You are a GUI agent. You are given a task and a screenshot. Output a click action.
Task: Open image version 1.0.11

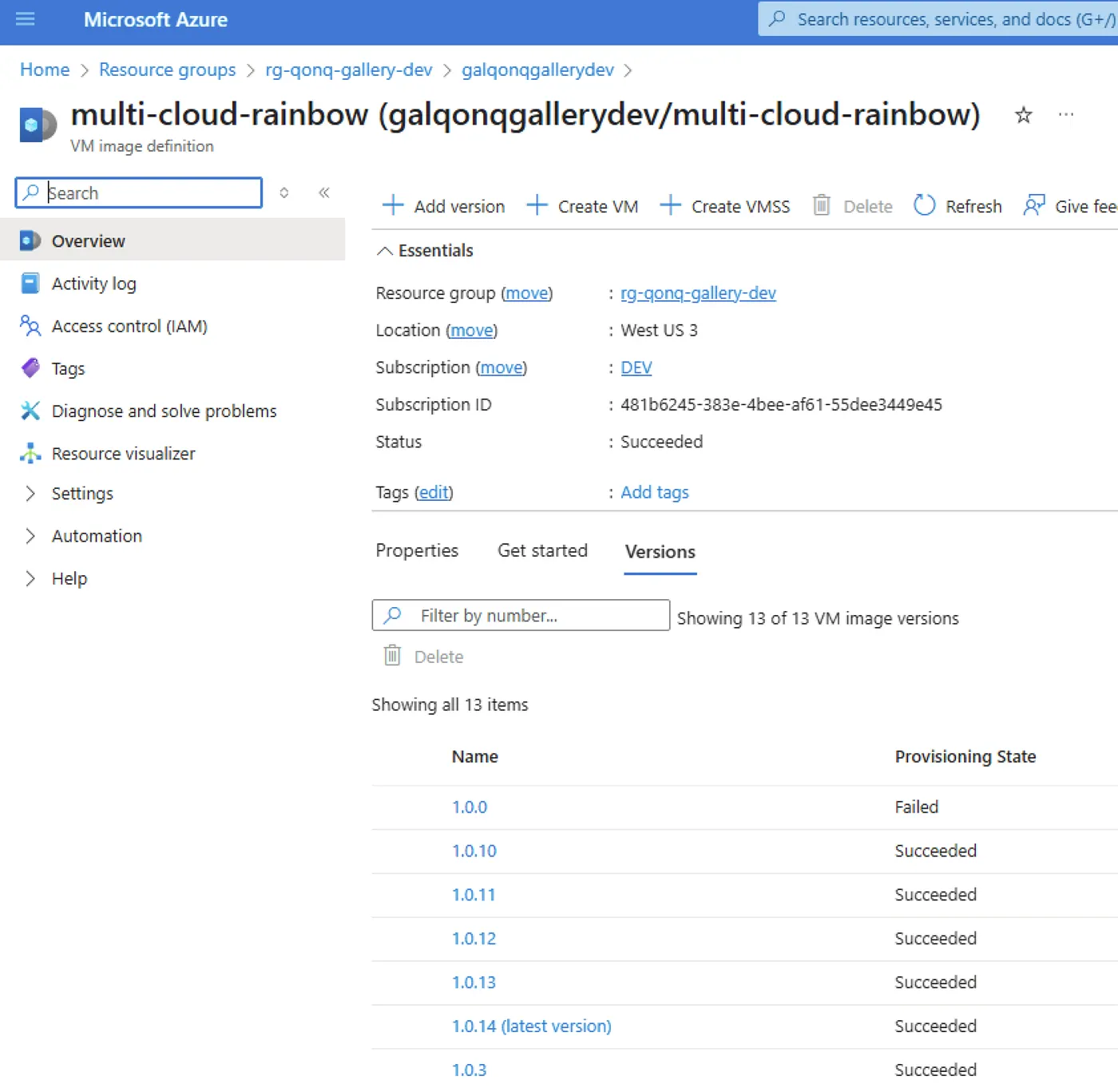click(474, 895)
